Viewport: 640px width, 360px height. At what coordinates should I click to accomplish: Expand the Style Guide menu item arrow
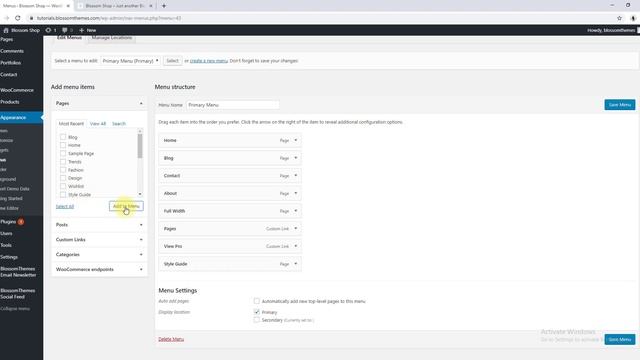click(x=296, y=264)
